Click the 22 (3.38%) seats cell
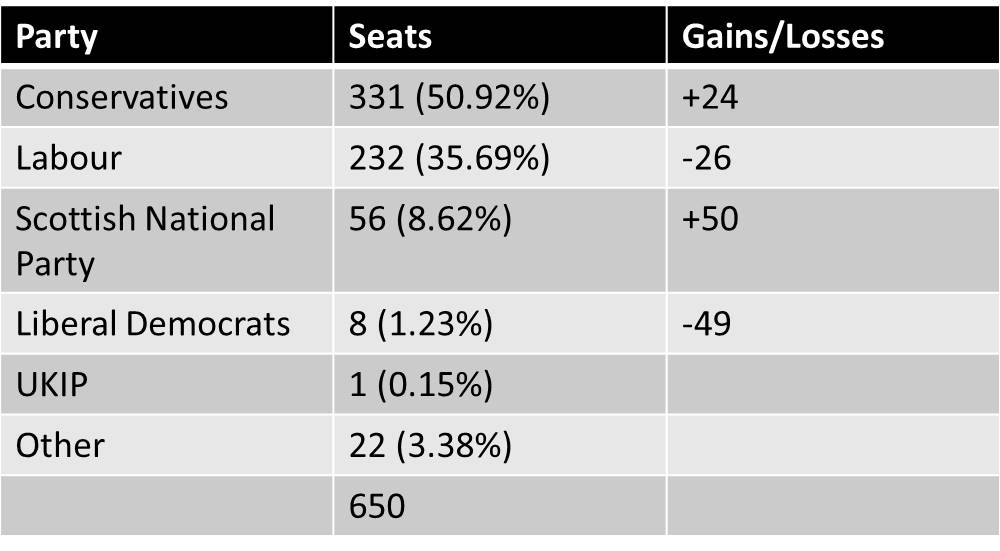The width and height of the screenshot is (1000, 551). pos(430,445)
